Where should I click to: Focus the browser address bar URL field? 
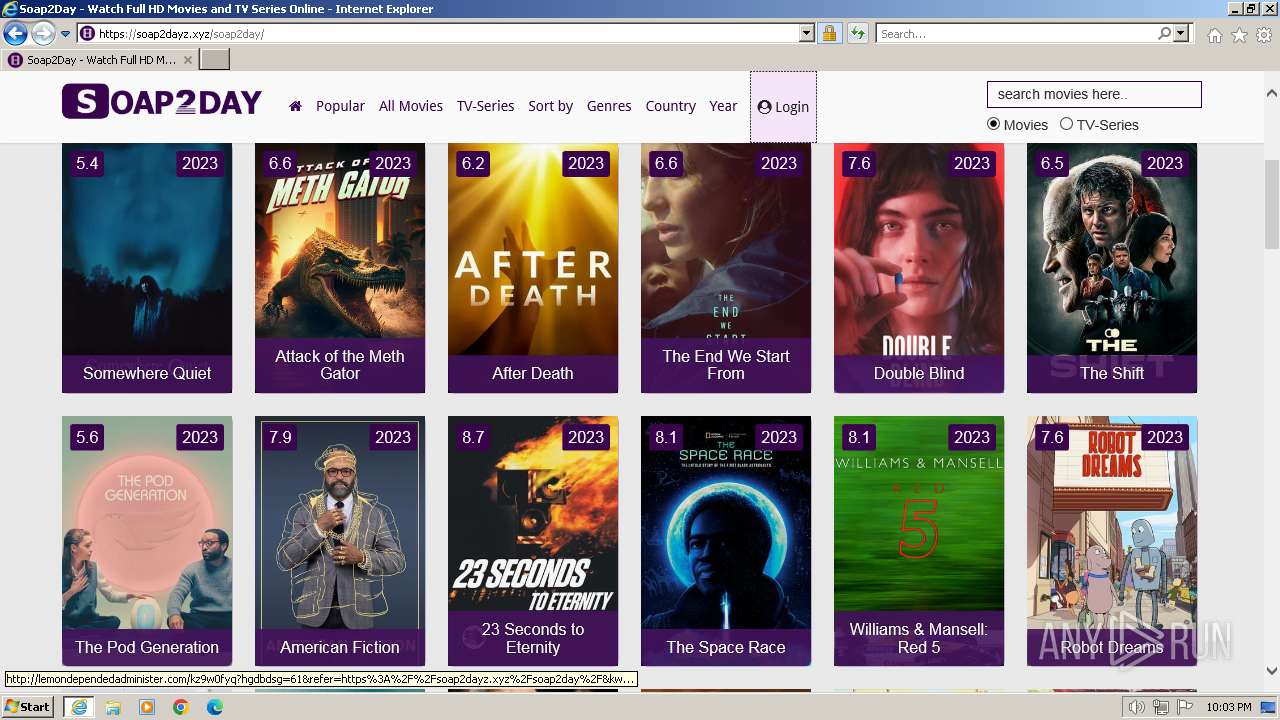[447, 34]
